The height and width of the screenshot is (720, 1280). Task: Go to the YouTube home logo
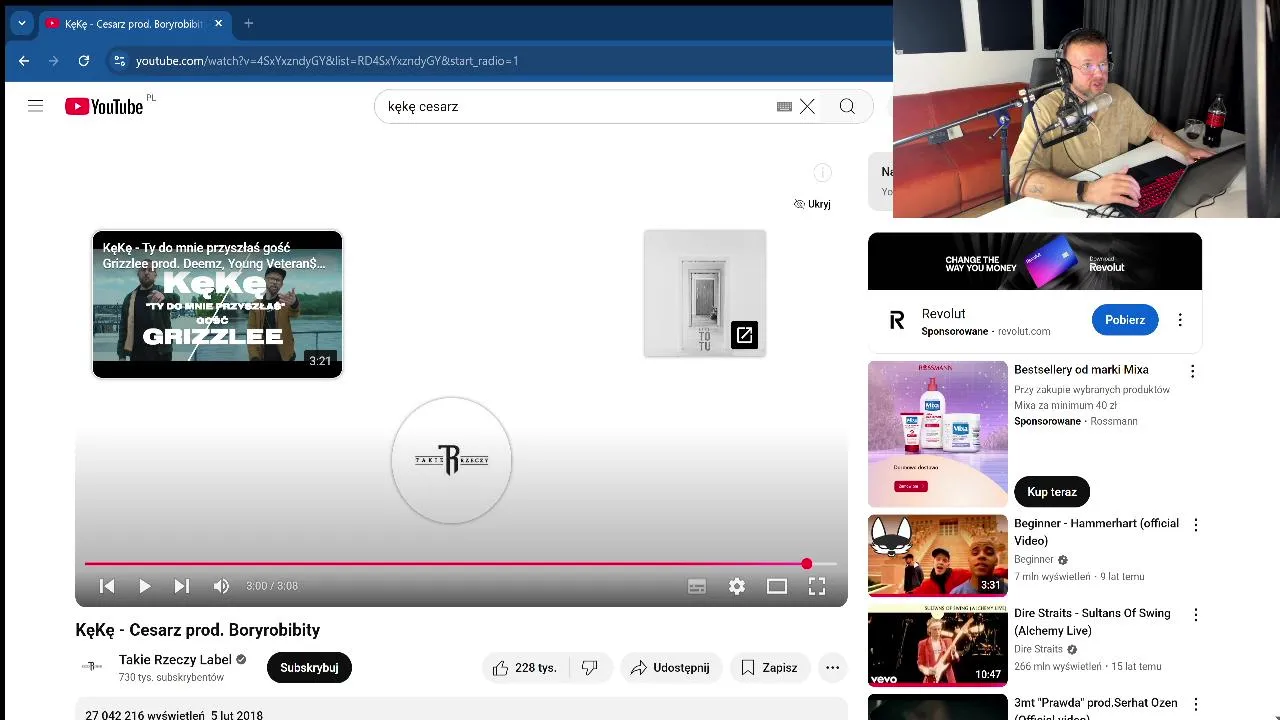104,106
